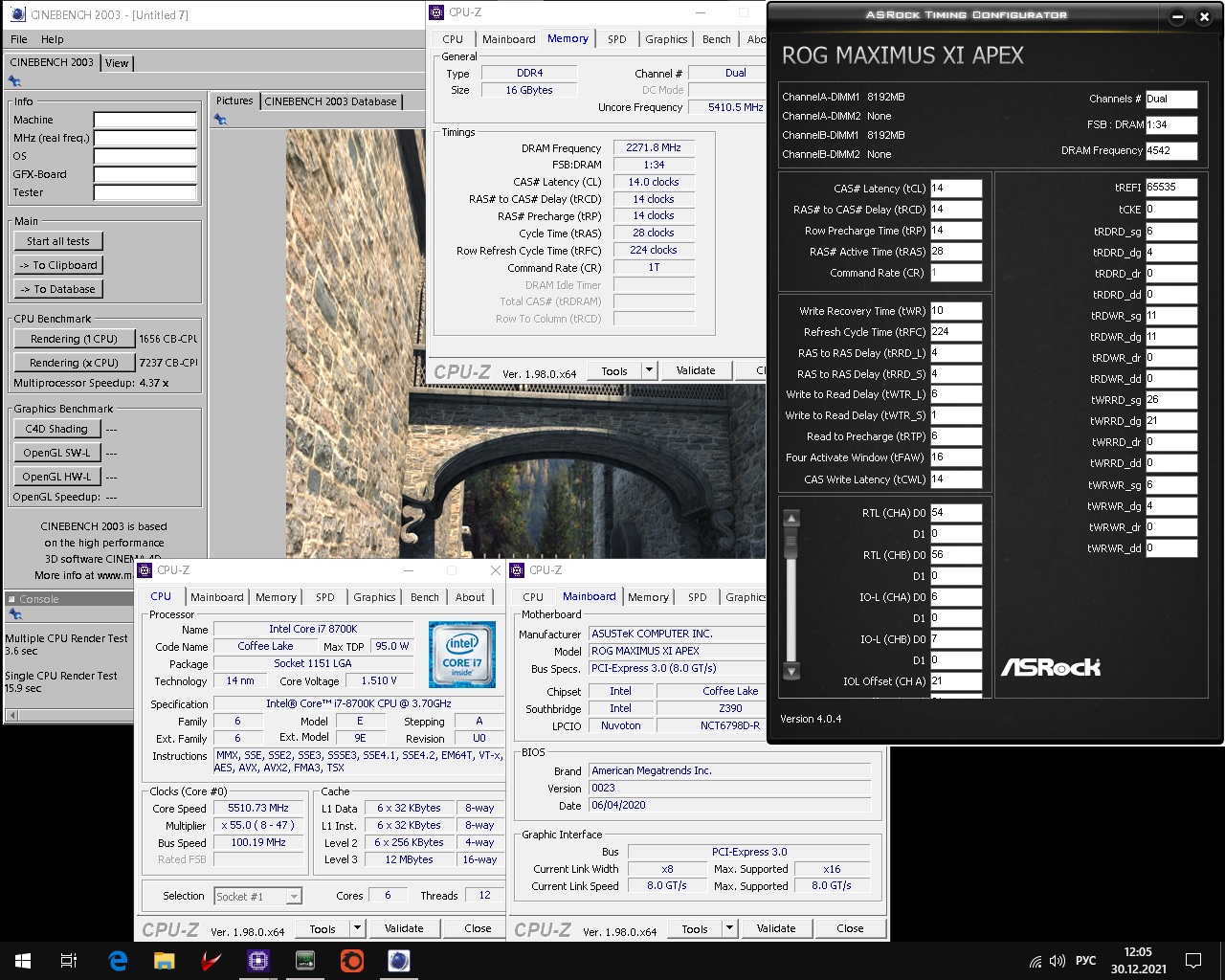This screenshot has height=980, width=1225.
Task: Click the scroll-down arrow in ASRock Timing Configurator
Action: (x=791, y=672)
